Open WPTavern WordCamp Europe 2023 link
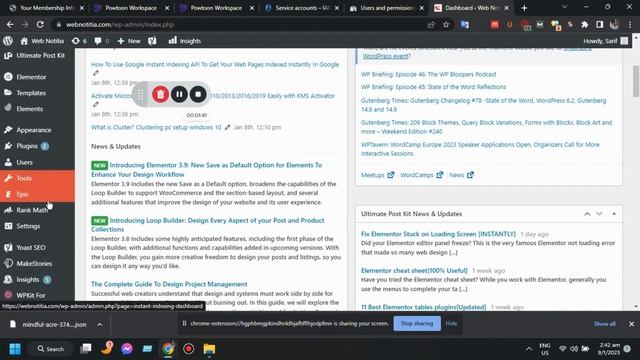The image size is (640, 360). coord(480,149)
